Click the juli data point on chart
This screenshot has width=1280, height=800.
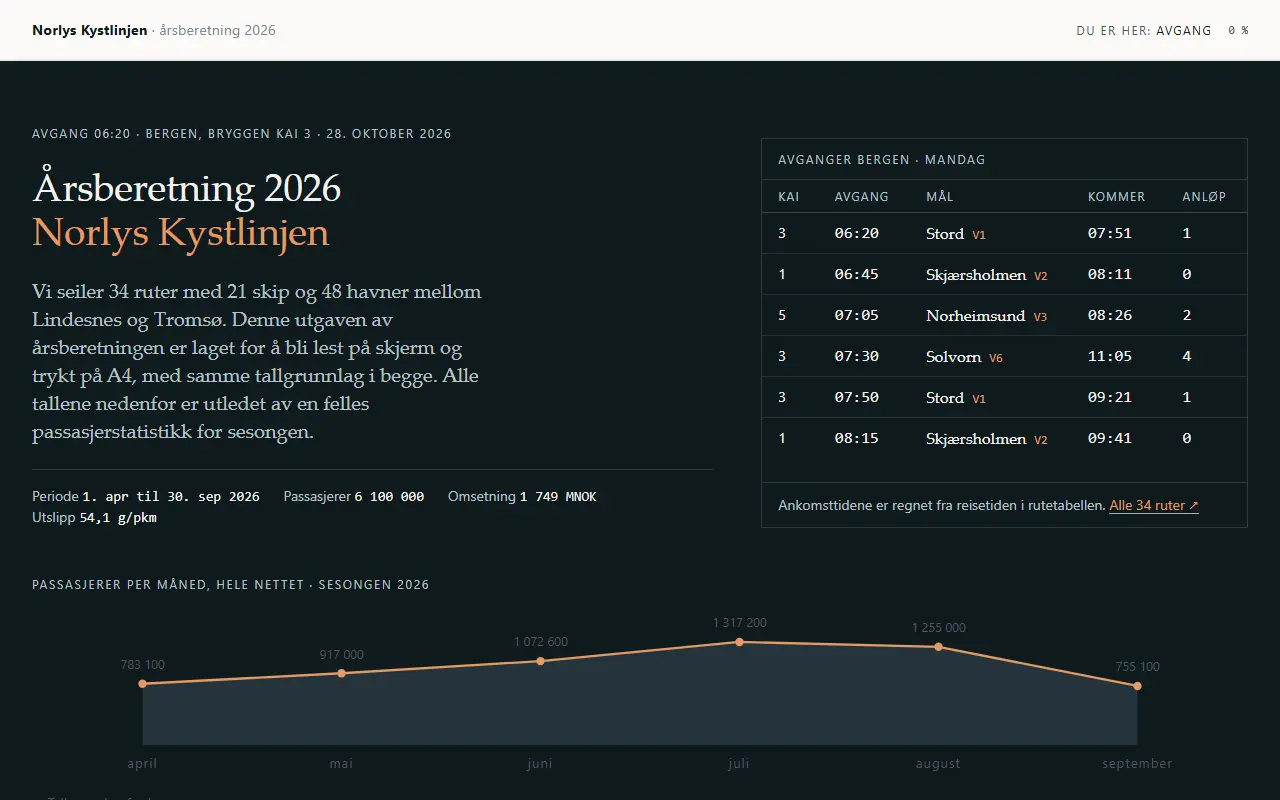pyautogui.click(x=739, y=642)
